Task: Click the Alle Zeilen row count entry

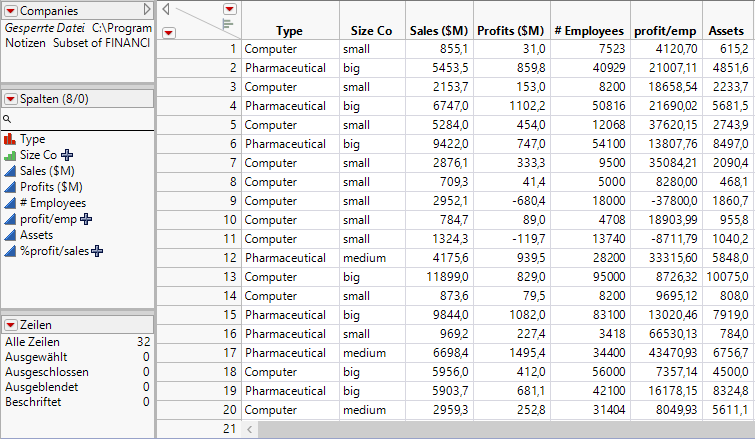Action: pos(78,342)
